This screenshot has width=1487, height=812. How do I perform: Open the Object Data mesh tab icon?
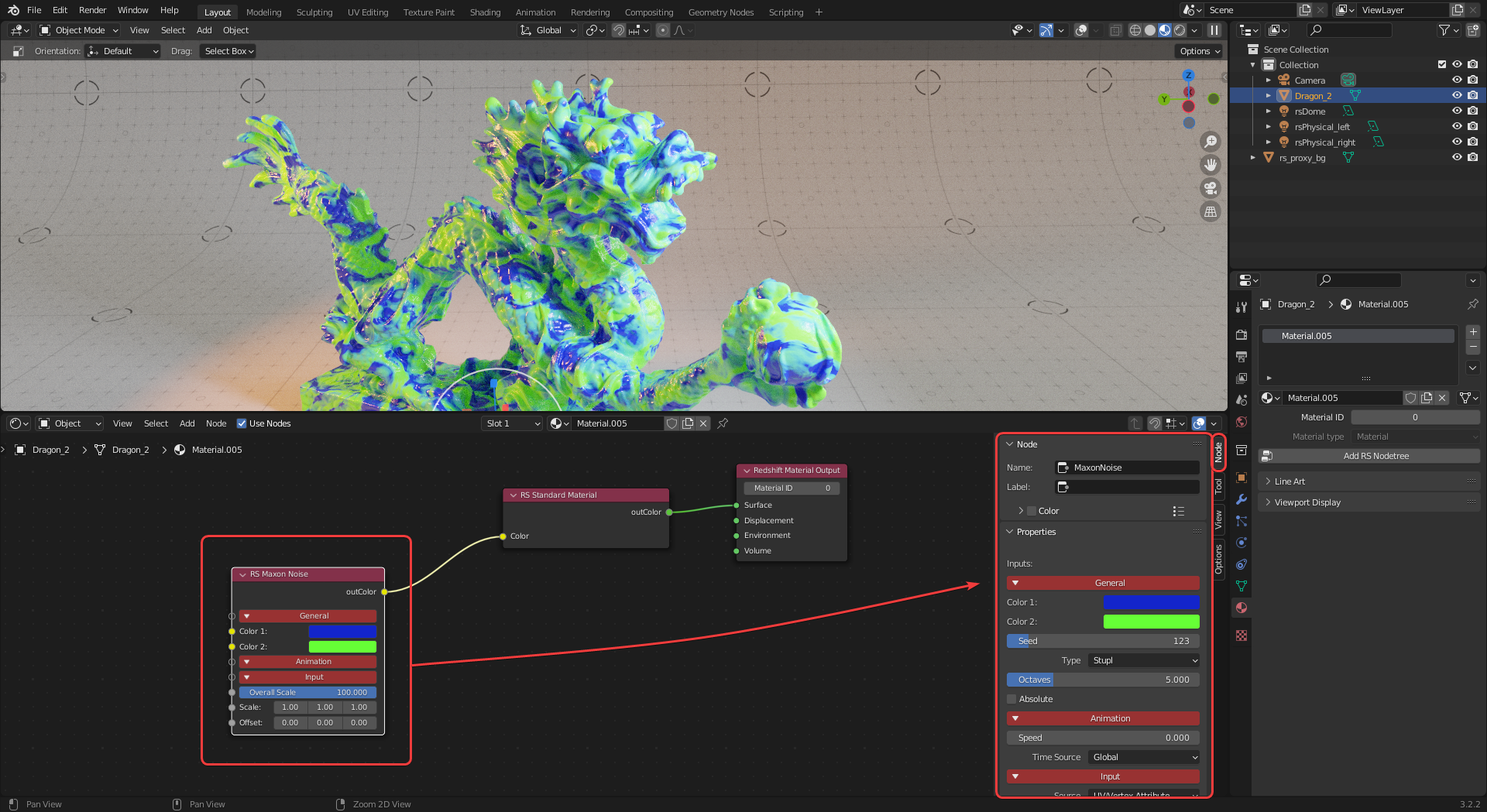[1241, 586]
